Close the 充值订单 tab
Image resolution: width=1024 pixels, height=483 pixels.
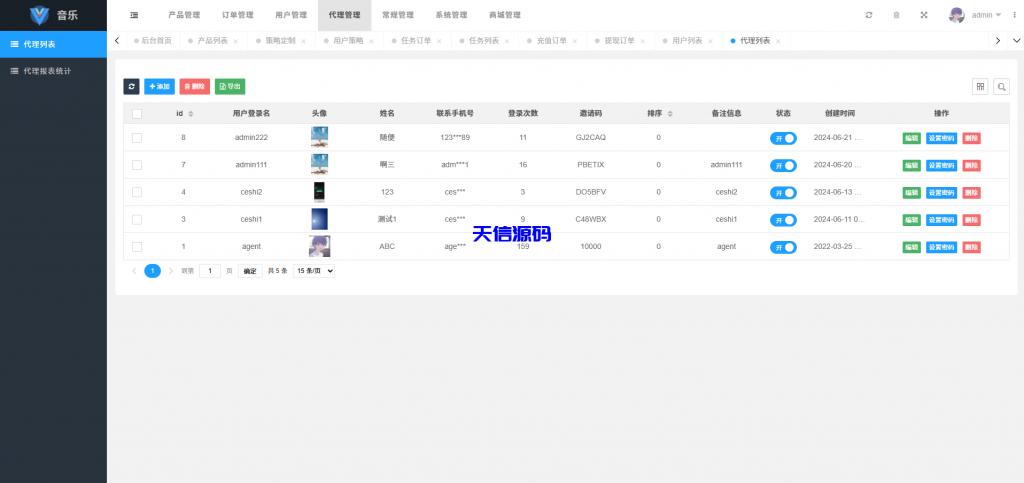575,41
